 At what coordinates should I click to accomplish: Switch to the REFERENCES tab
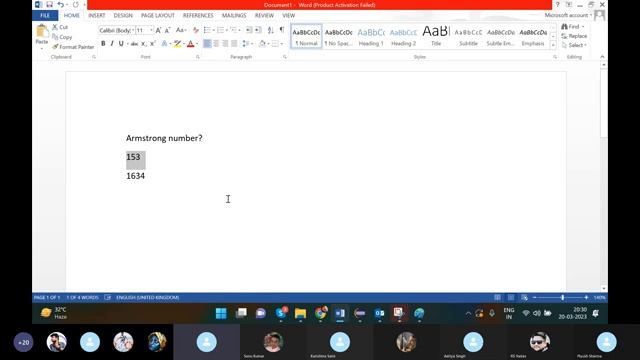(198, 16)
